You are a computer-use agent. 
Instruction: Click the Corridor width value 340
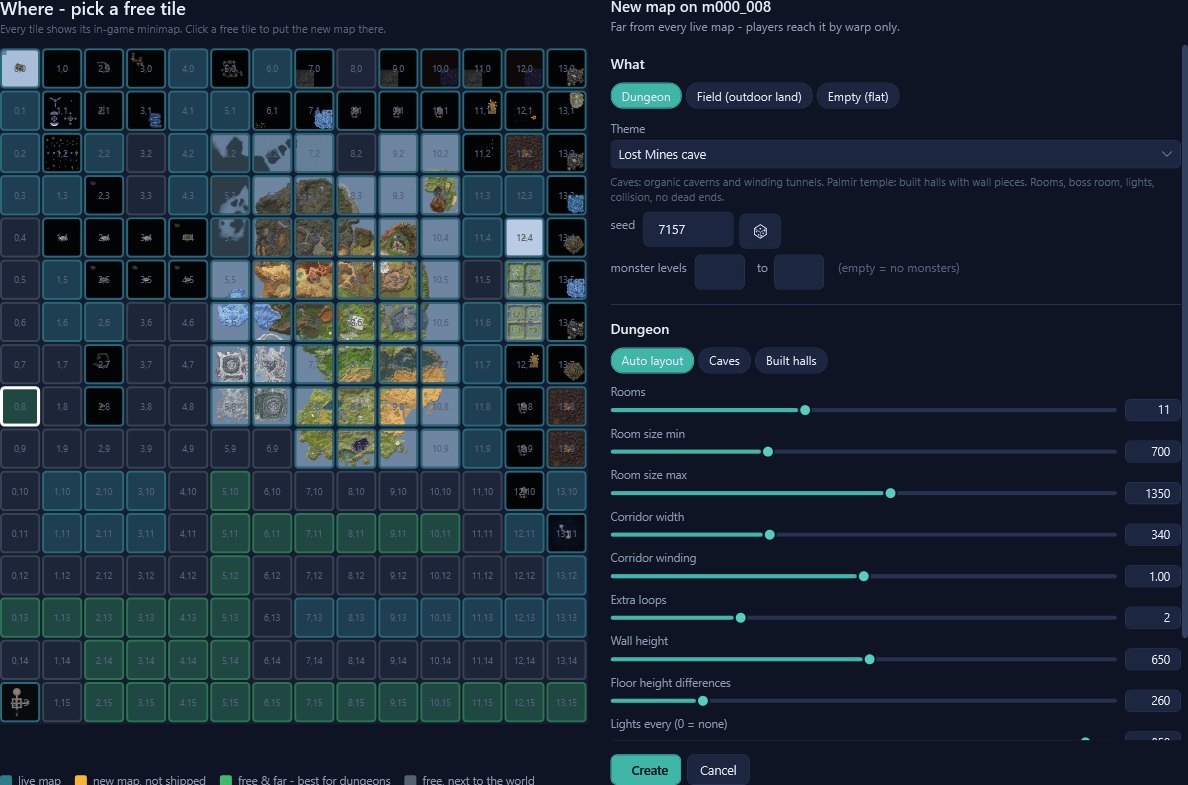pos(1152,535)
